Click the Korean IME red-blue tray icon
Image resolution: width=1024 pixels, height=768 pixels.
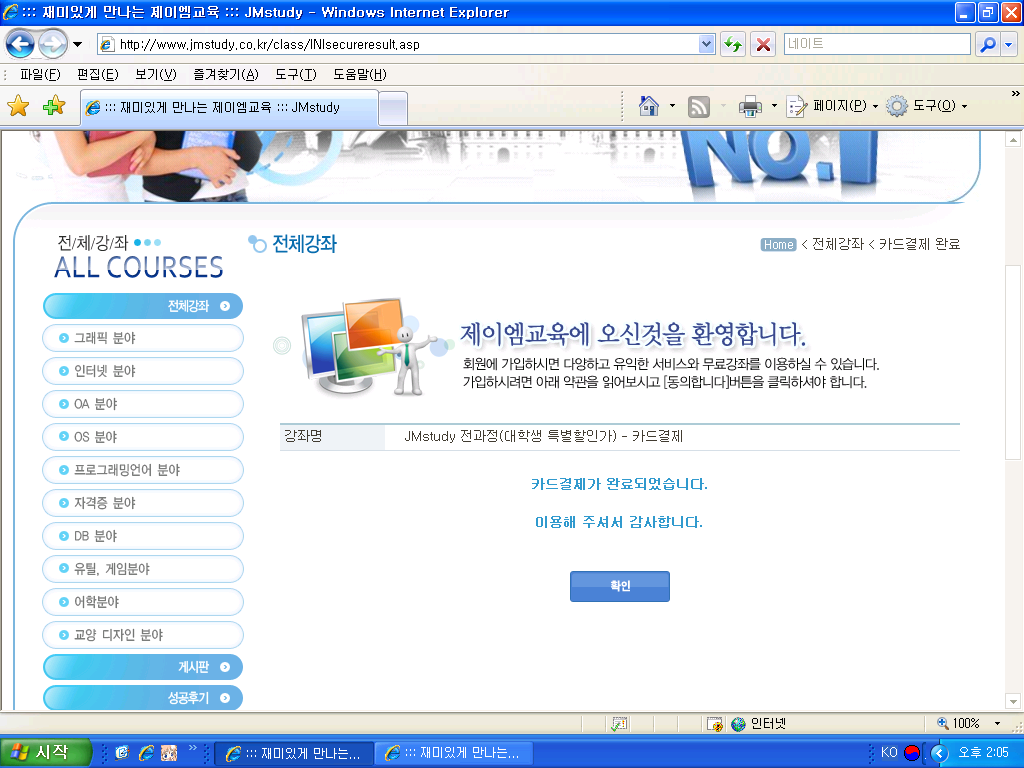pyautogui.click(x=912, y=753)
